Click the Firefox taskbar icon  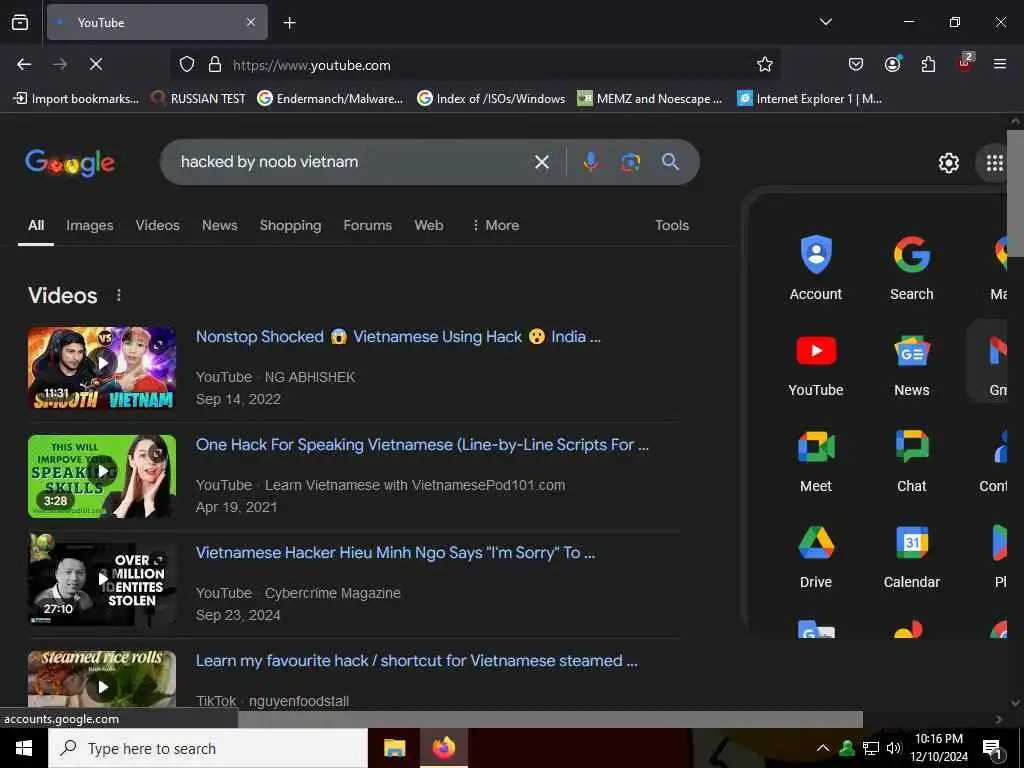pyautogui.click(x=443, y=748)
